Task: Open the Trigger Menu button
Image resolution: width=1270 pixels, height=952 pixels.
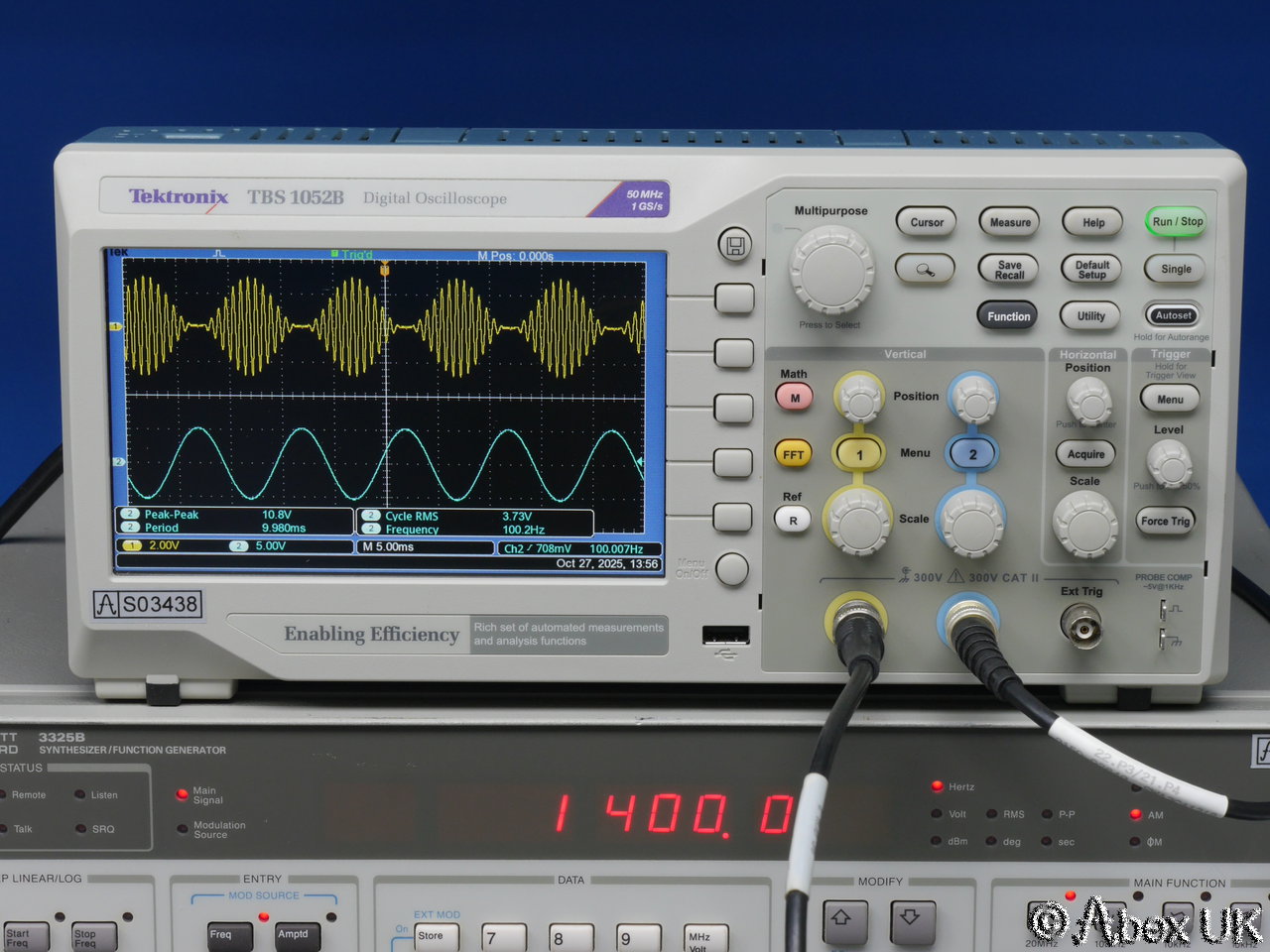Action: 1170,400
